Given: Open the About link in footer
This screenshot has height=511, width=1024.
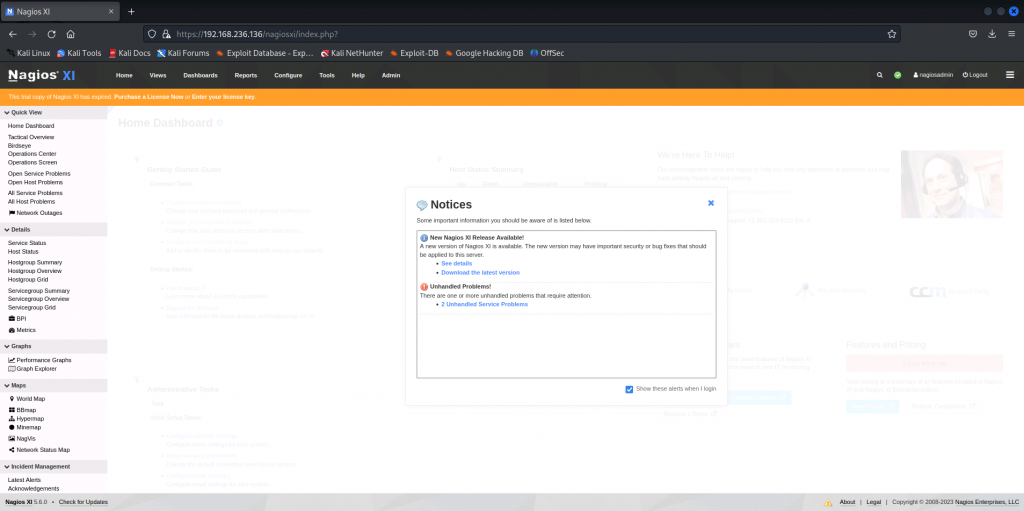Looking at the screenshot, I should coord(847,502).
